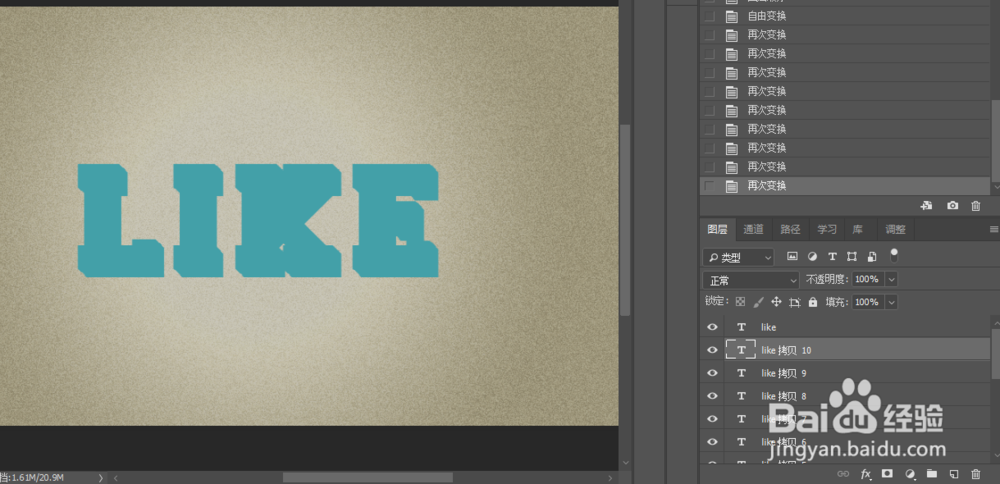Viewport: 1000px width, 484px height.
Task: Create a new history snapshot with camera icon
Action: (x=952, y=205)
